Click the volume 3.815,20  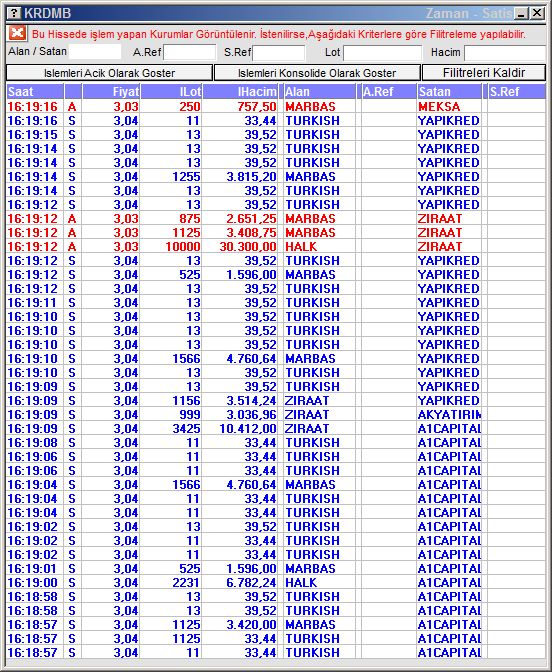240,177
